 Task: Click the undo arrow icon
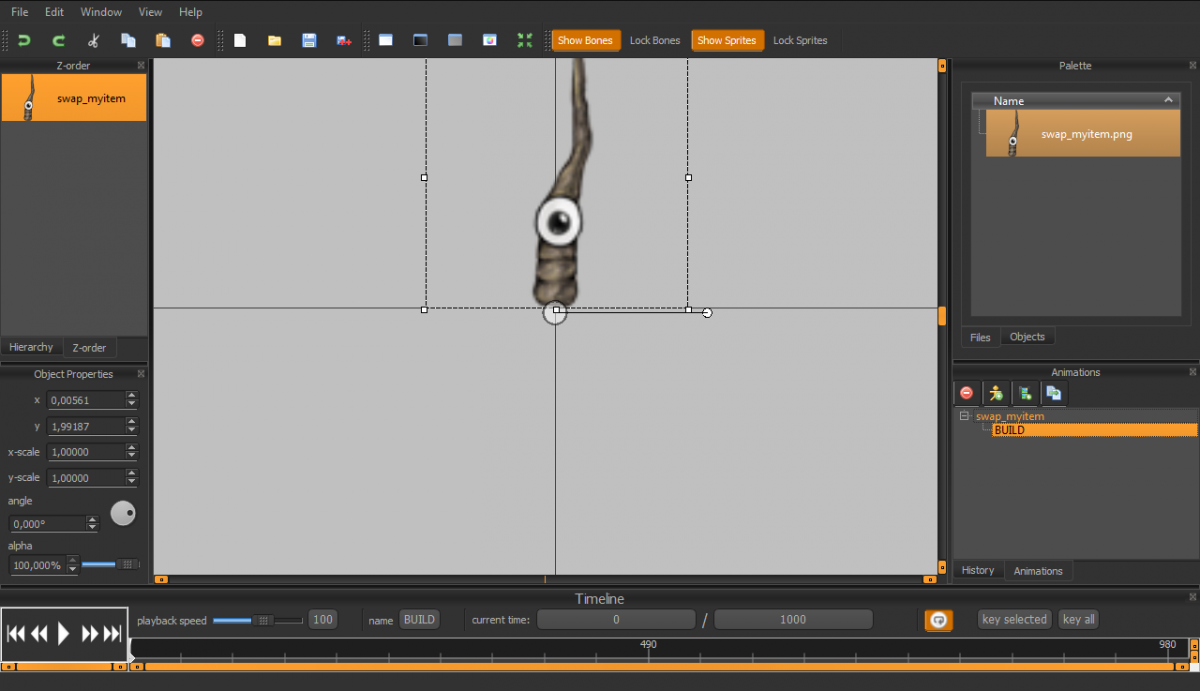tap(24, 40)
